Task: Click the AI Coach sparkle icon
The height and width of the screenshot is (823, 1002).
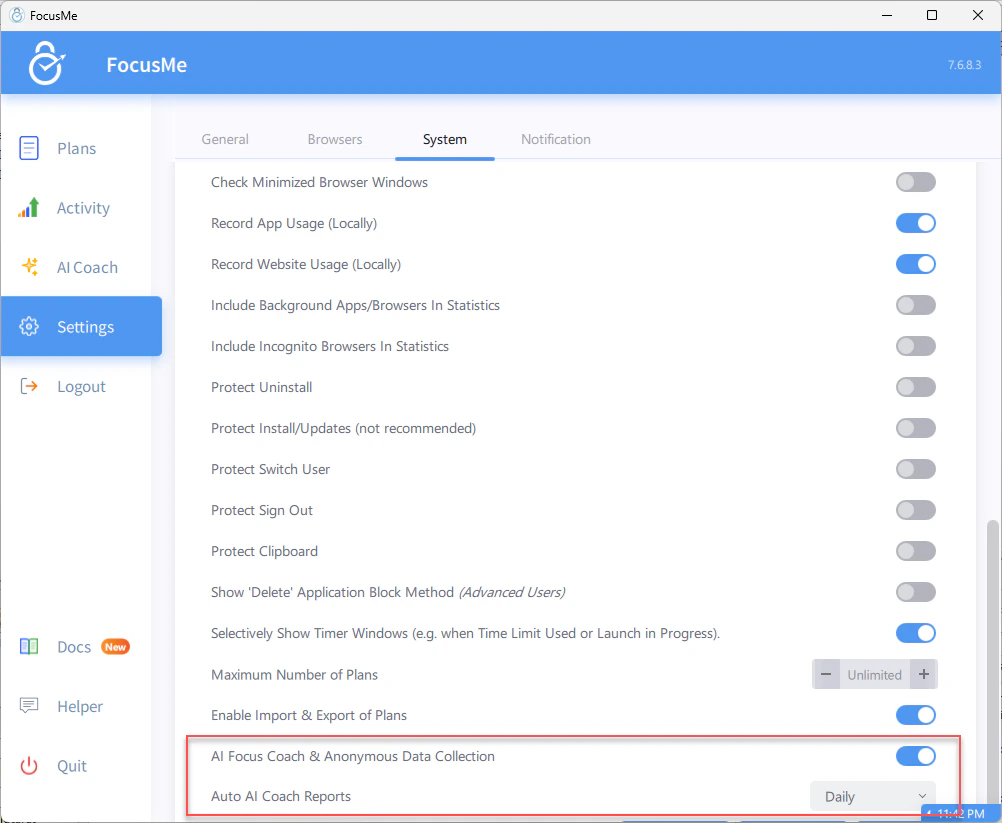Action: 29,266
